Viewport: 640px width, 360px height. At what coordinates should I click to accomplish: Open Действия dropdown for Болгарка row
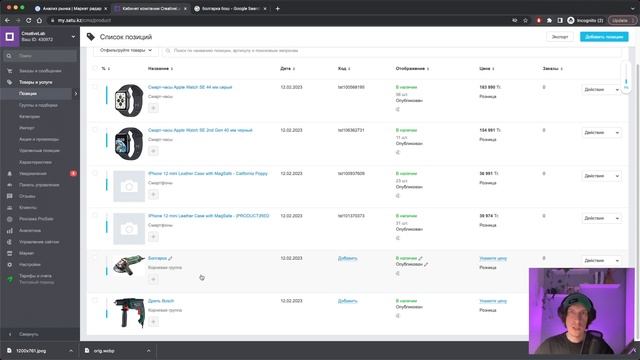tap(602, 260)
